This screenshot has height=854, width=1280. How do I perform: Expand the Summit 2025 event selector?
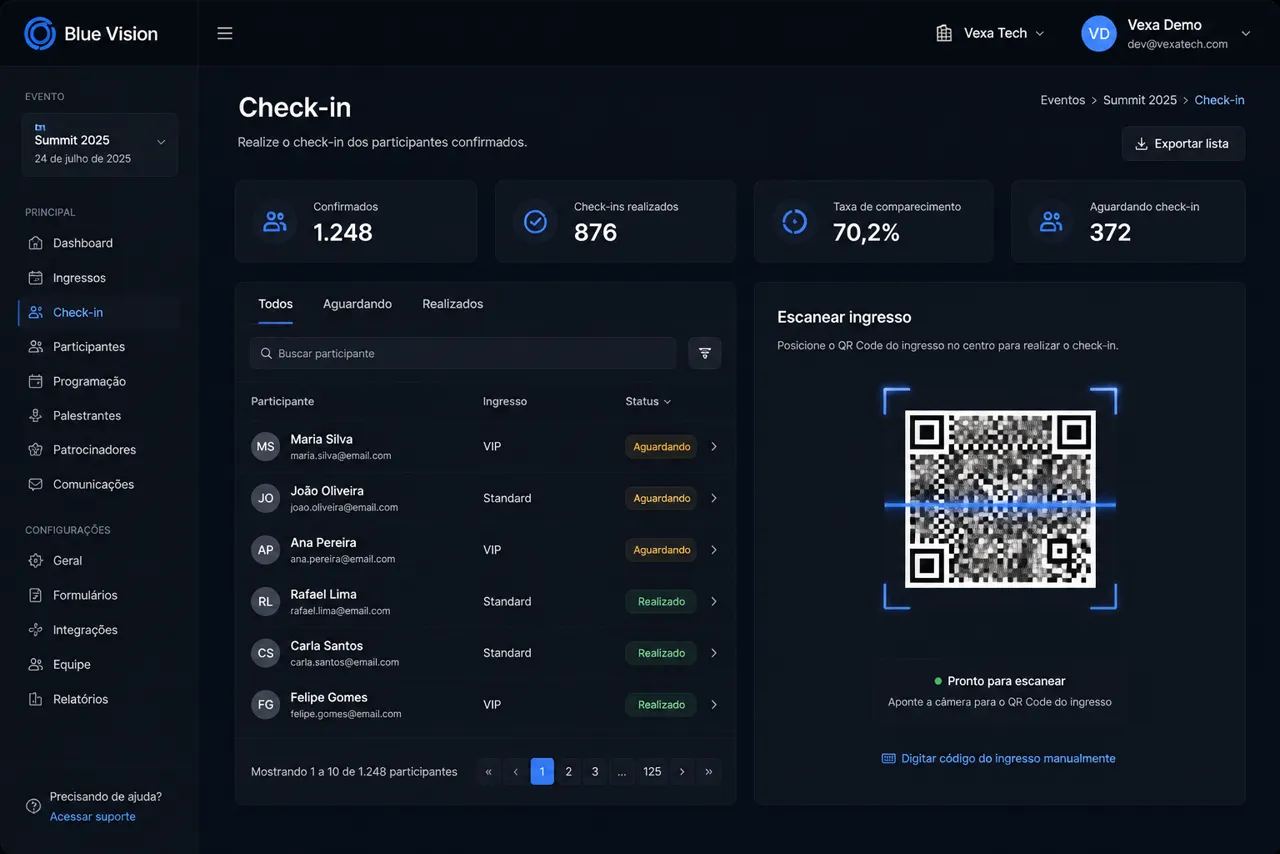100,145
